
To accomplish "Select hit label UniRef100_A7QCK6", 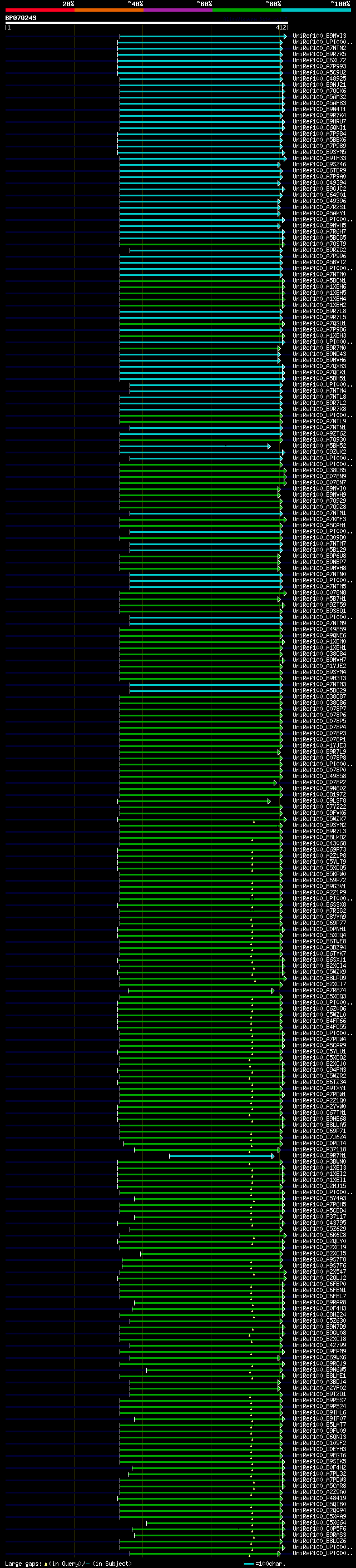I will point(319,91).
